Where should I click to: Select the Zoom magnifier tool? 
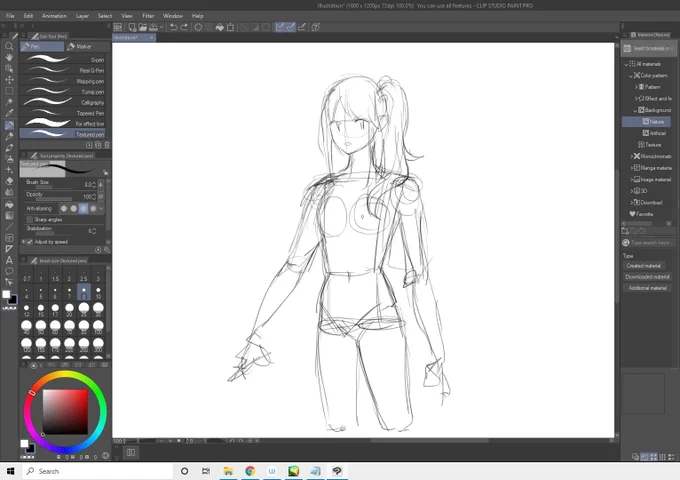pos(9,46)
